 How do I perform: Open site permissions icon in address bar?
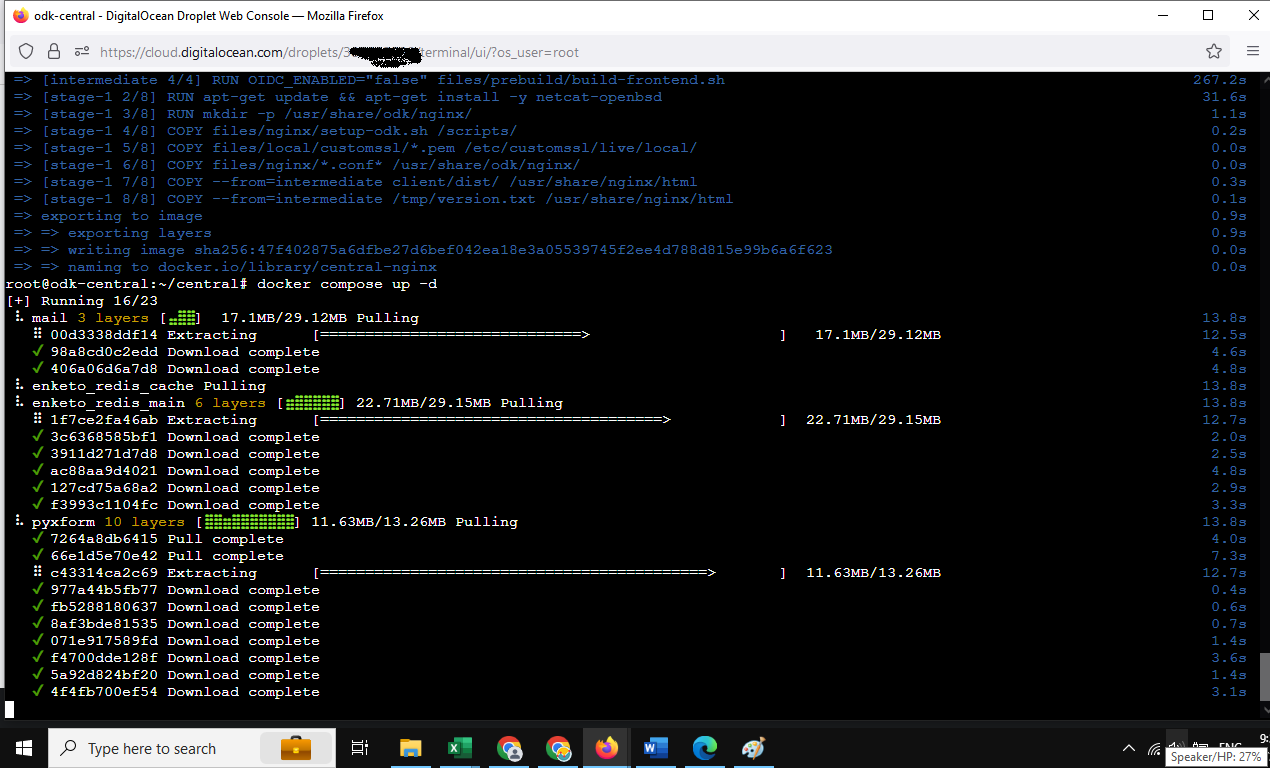point(81,51)
